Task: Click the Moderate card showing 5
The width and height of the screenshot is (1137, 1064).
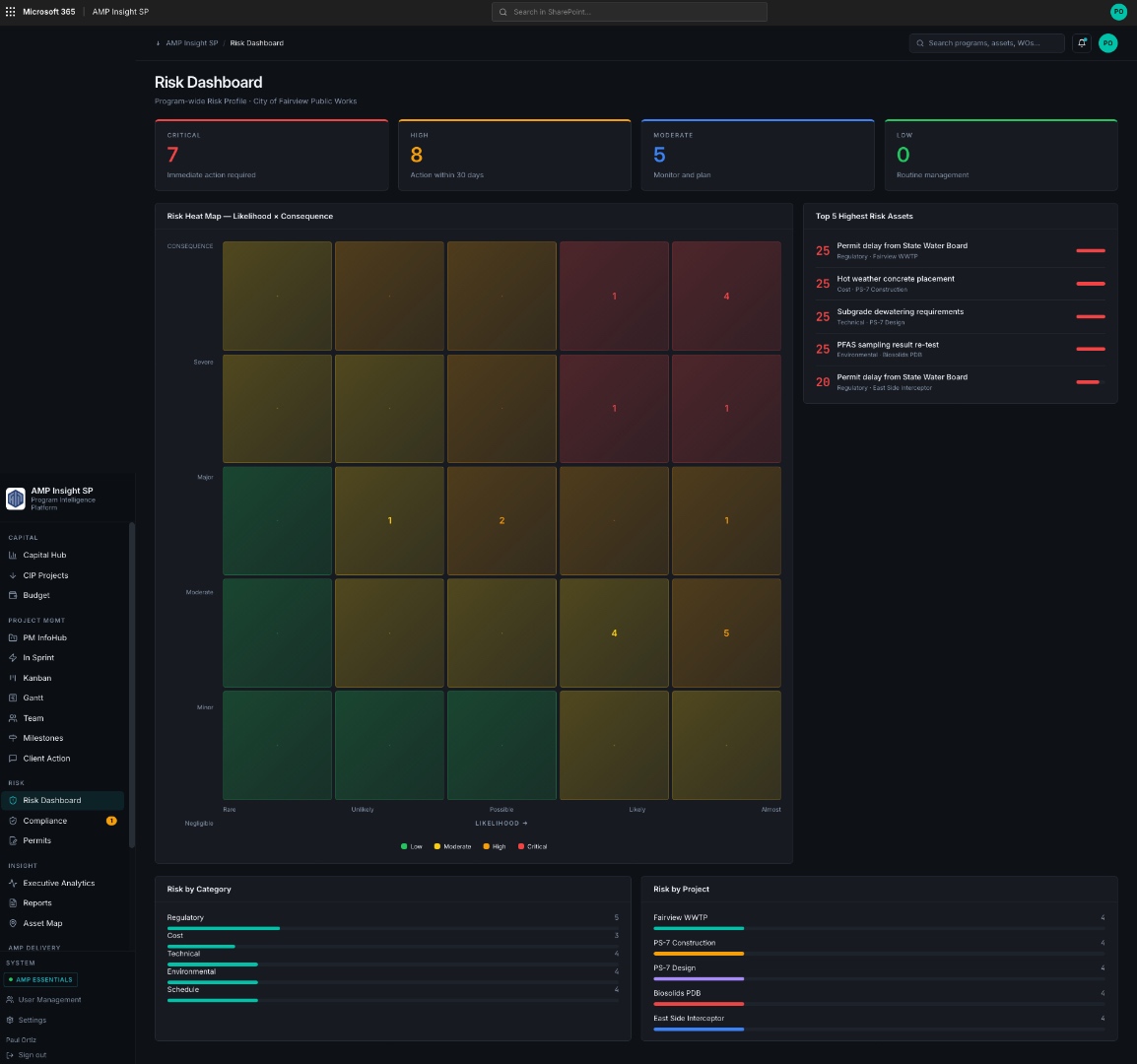Action: [757, 155]
